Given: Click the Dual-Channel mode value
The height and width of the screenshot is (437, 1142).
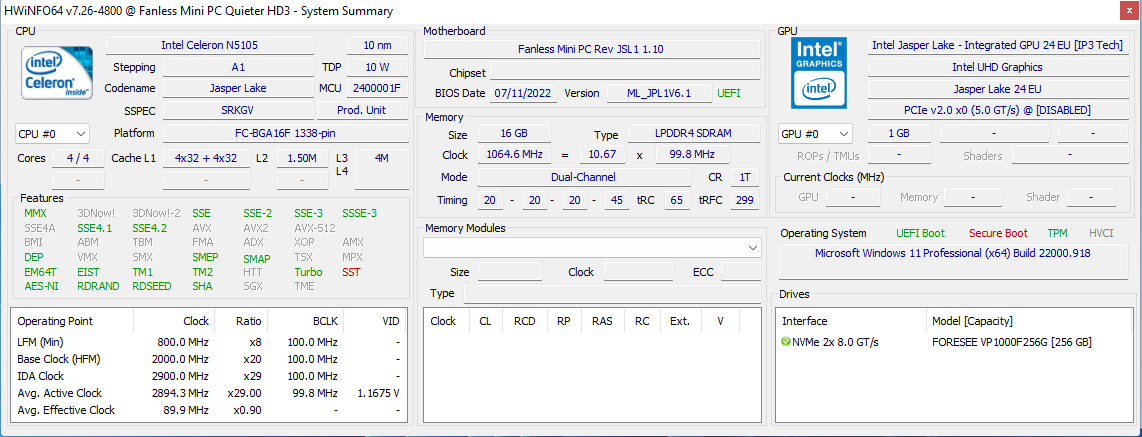Looking at the screenshot, I should 584,177.
